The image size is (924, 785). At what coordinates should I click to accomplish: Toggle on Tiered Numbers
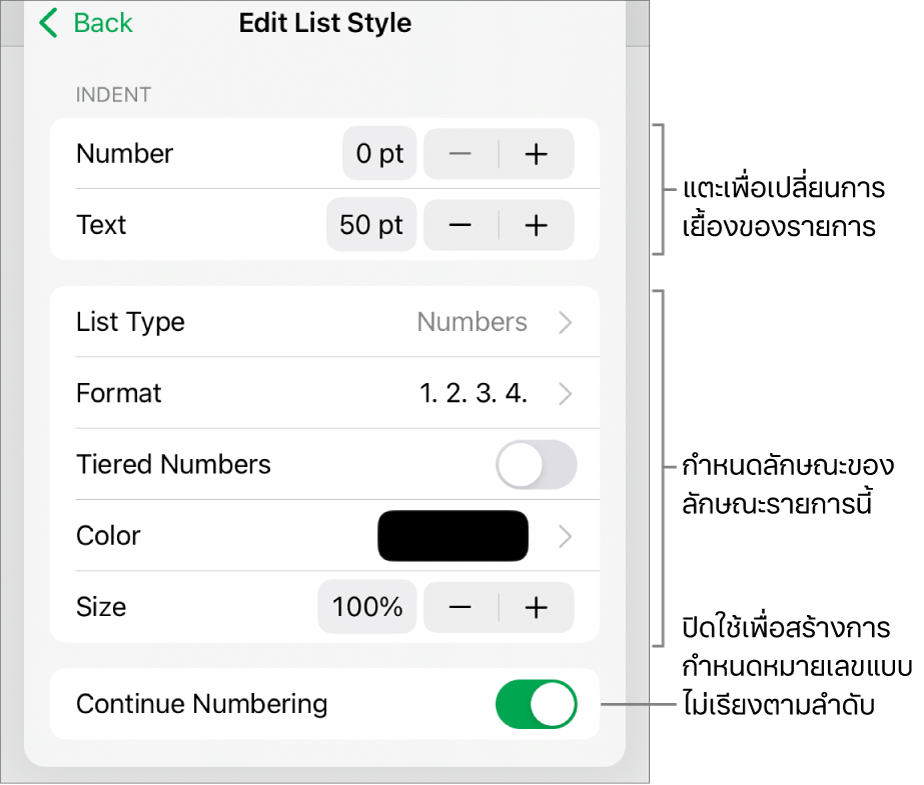click(536, 464)
